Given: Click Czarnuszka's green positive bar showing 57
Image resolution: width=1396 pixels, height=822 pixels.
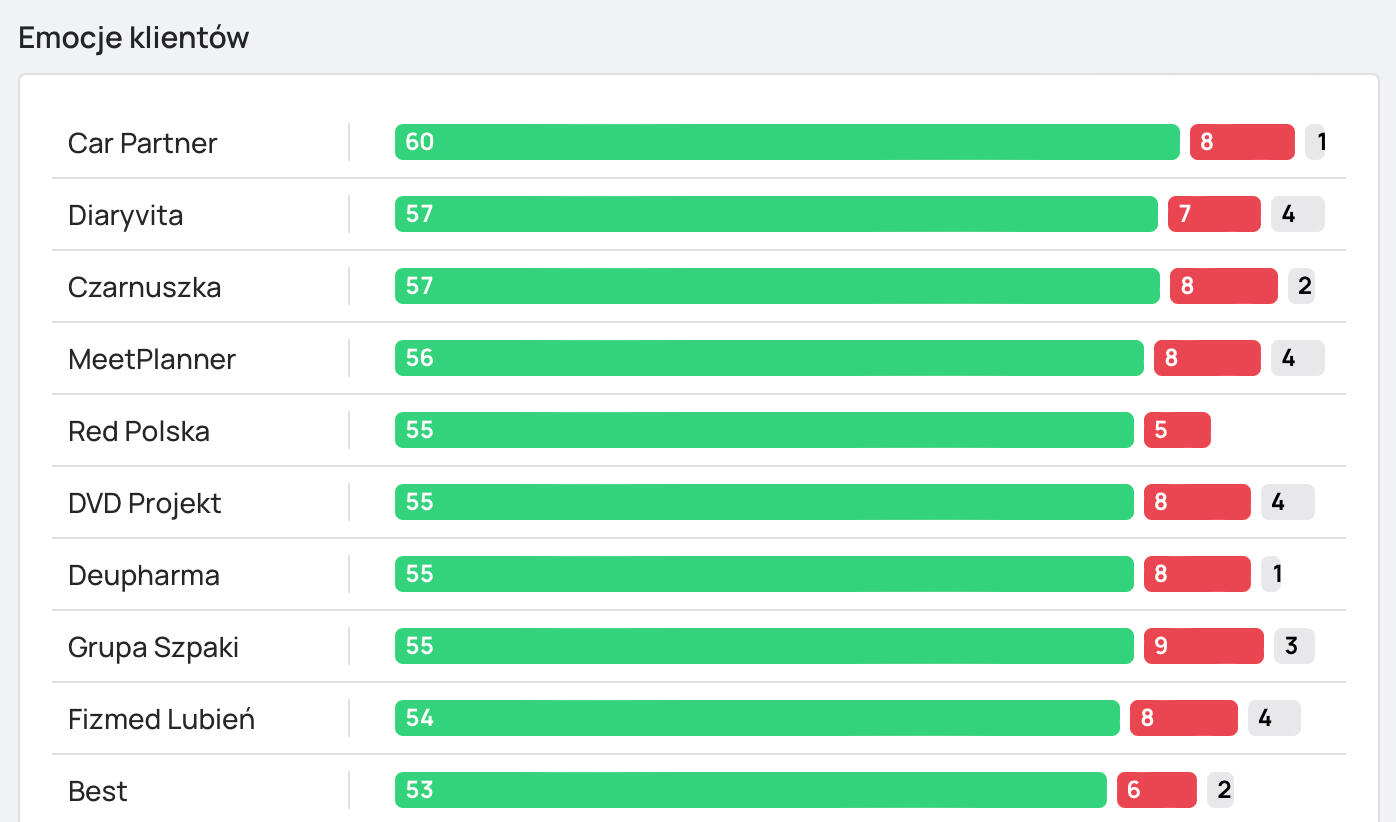Looking at the screenshot, I should pos(777,286).
